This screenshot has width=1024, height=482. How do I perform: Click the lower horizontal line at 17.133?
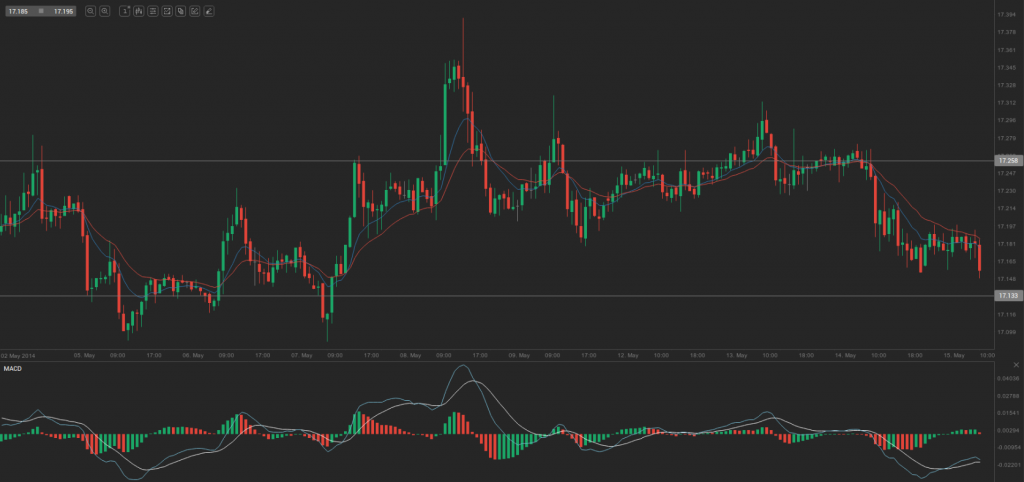click(500, 296)
